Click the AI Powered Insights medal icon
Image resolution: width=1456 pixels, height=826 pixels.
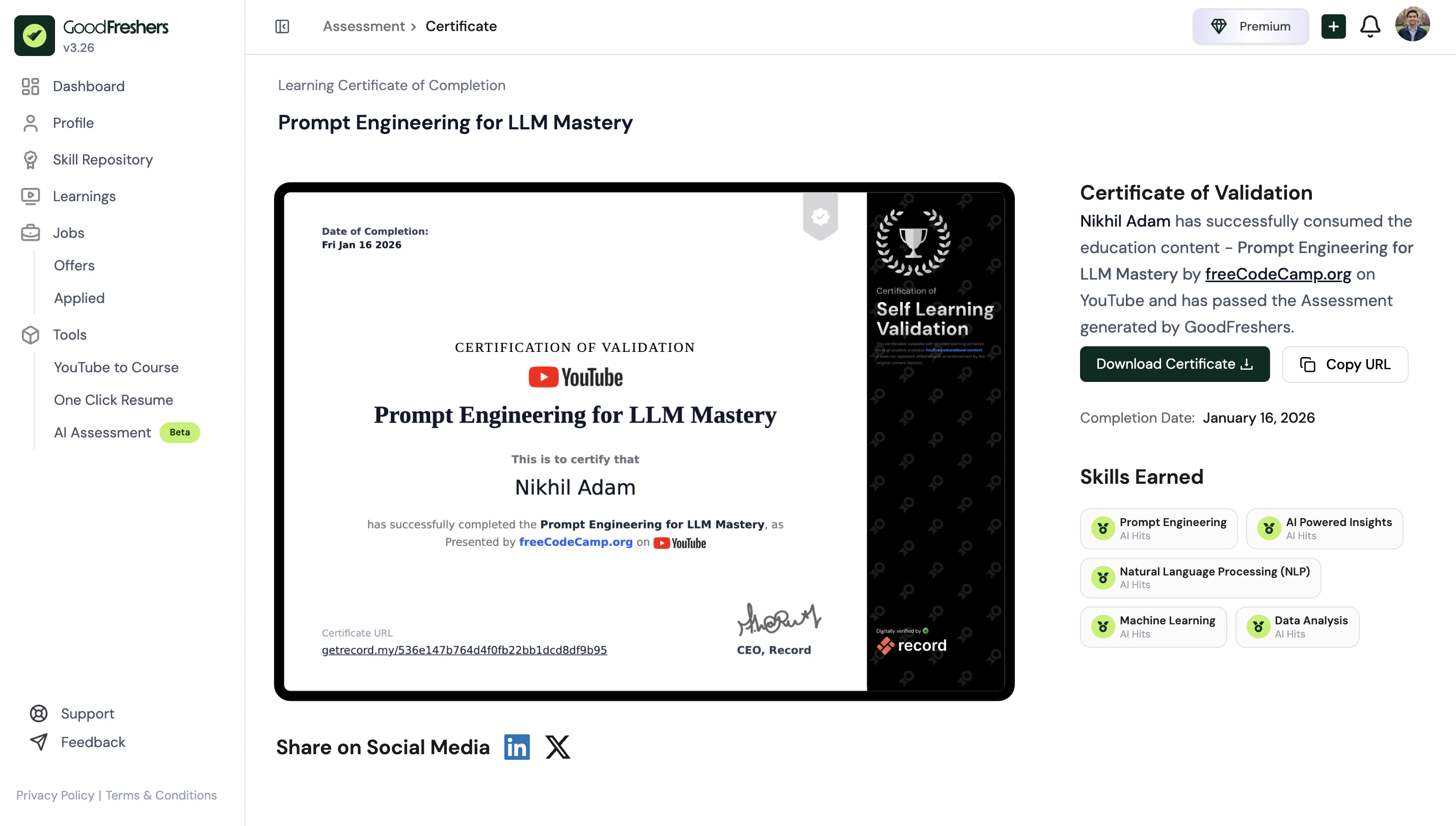(1270, 529)
